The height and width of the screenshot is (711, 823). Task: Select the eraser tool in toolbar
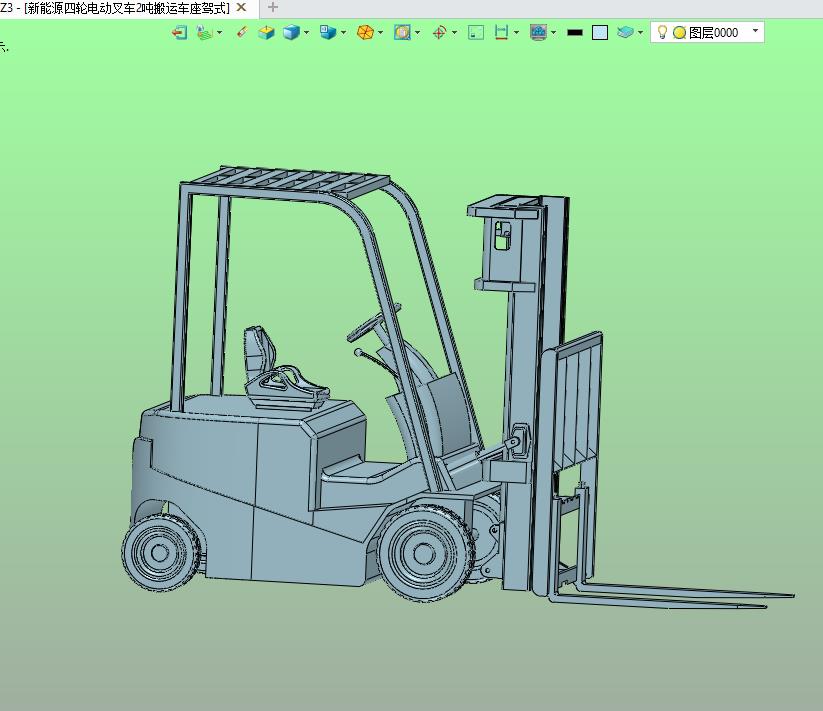click(x=241, y=33)
